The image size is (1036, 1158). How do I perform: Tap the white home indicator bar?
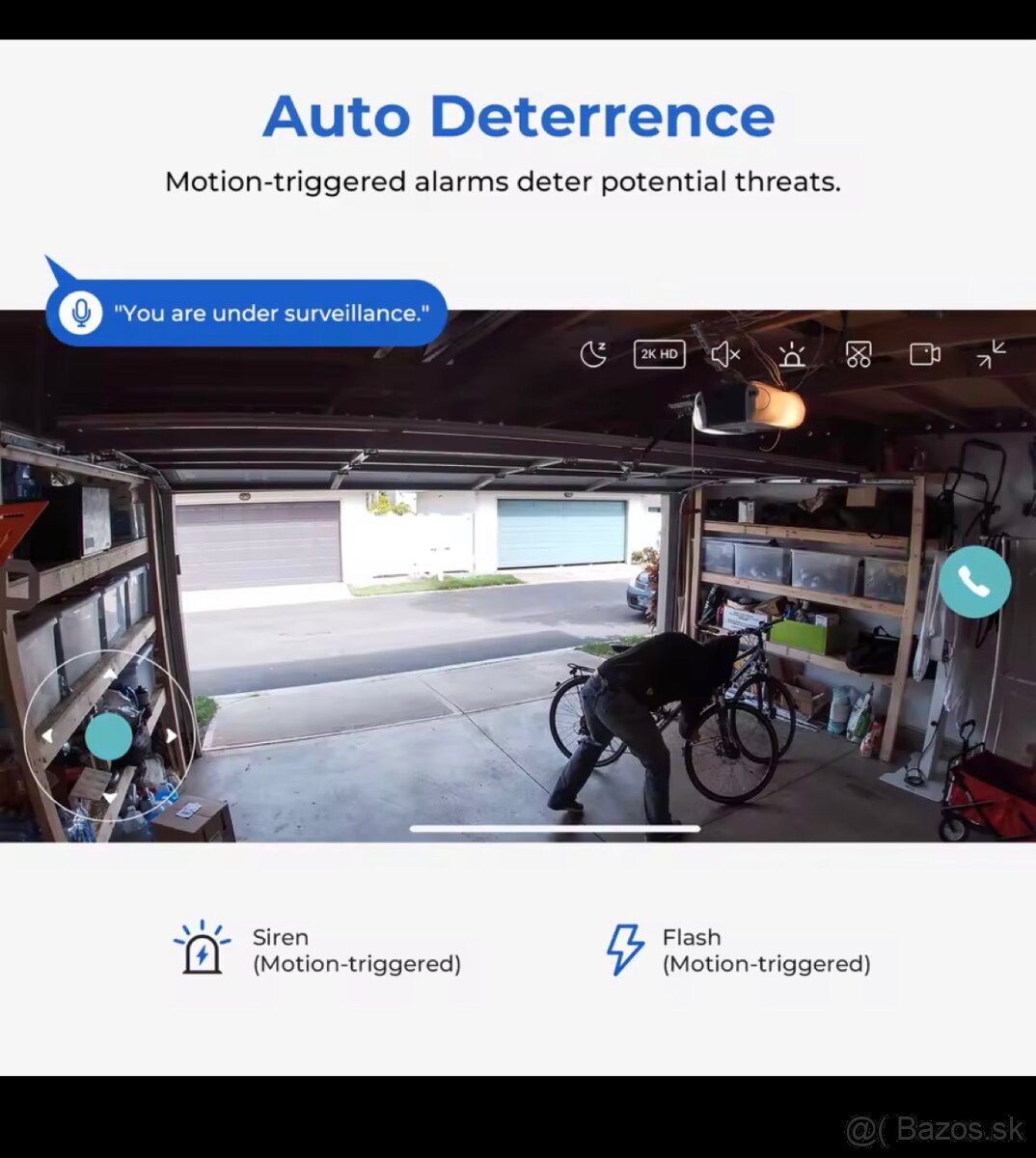tap(555, 828)
